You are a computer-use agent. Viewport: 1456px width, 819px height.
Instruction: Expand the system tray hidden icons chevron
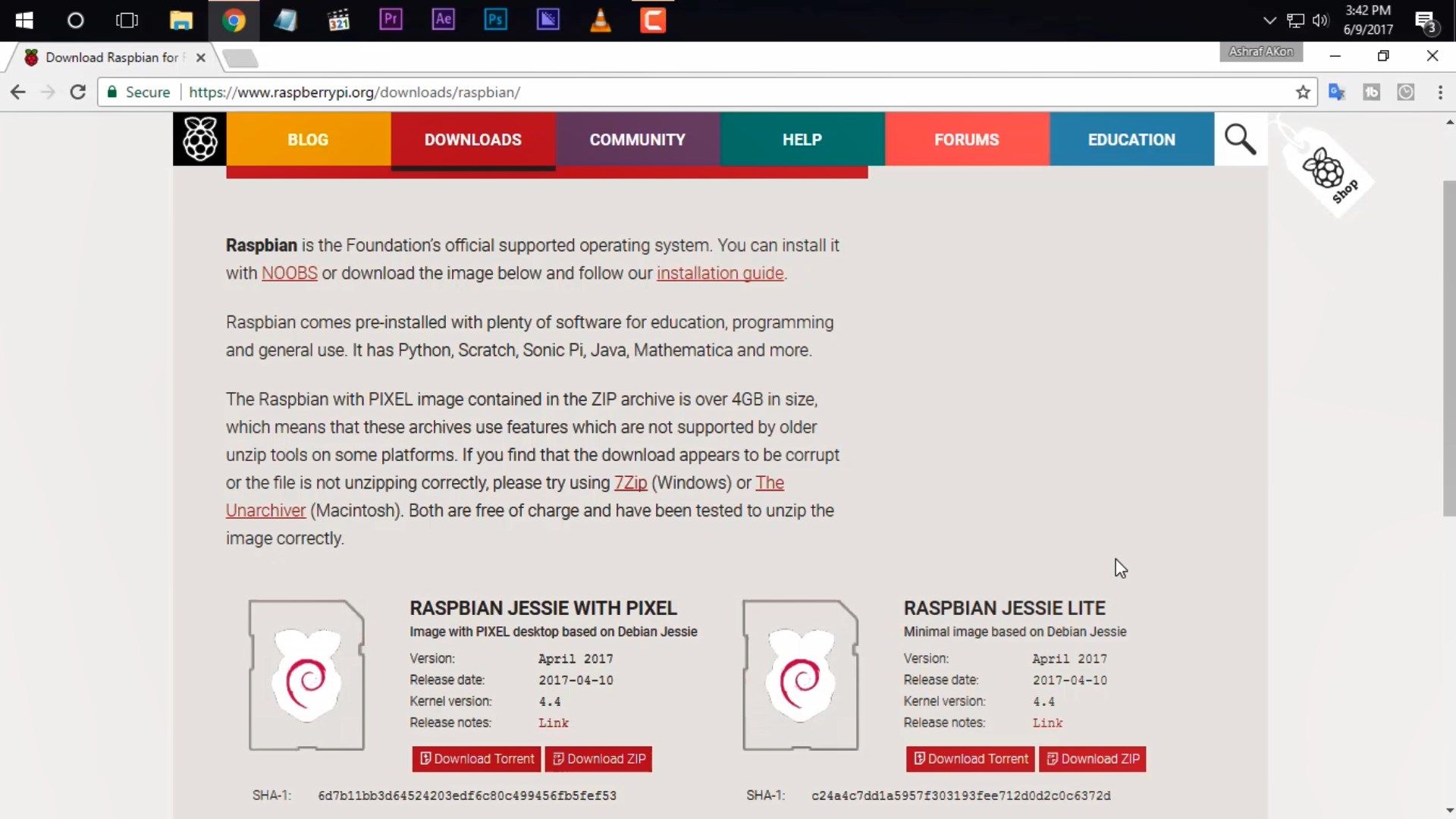pyautogui.click(x=1269, y=20)
